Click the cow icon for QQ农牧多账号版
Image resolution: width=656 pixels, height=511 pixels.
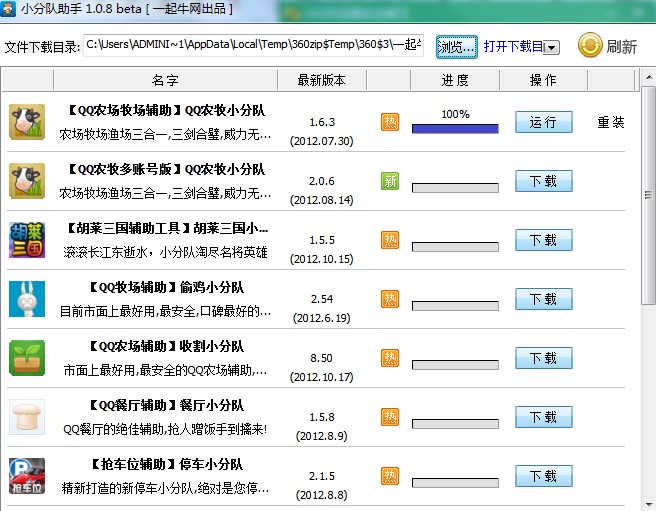coord(27,181)
